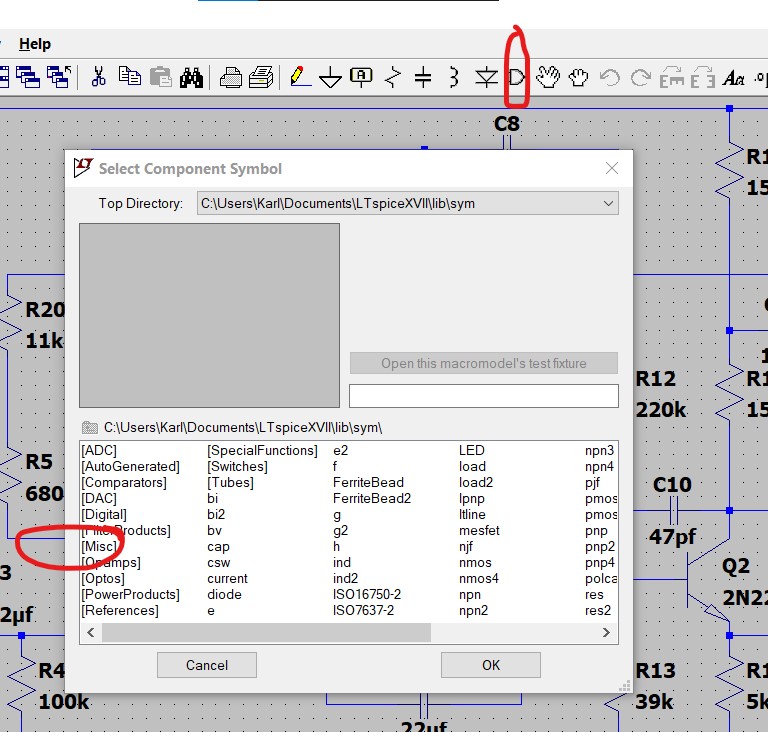Select the Resistor tool
The image size is (768, 732).
point(393,77)
